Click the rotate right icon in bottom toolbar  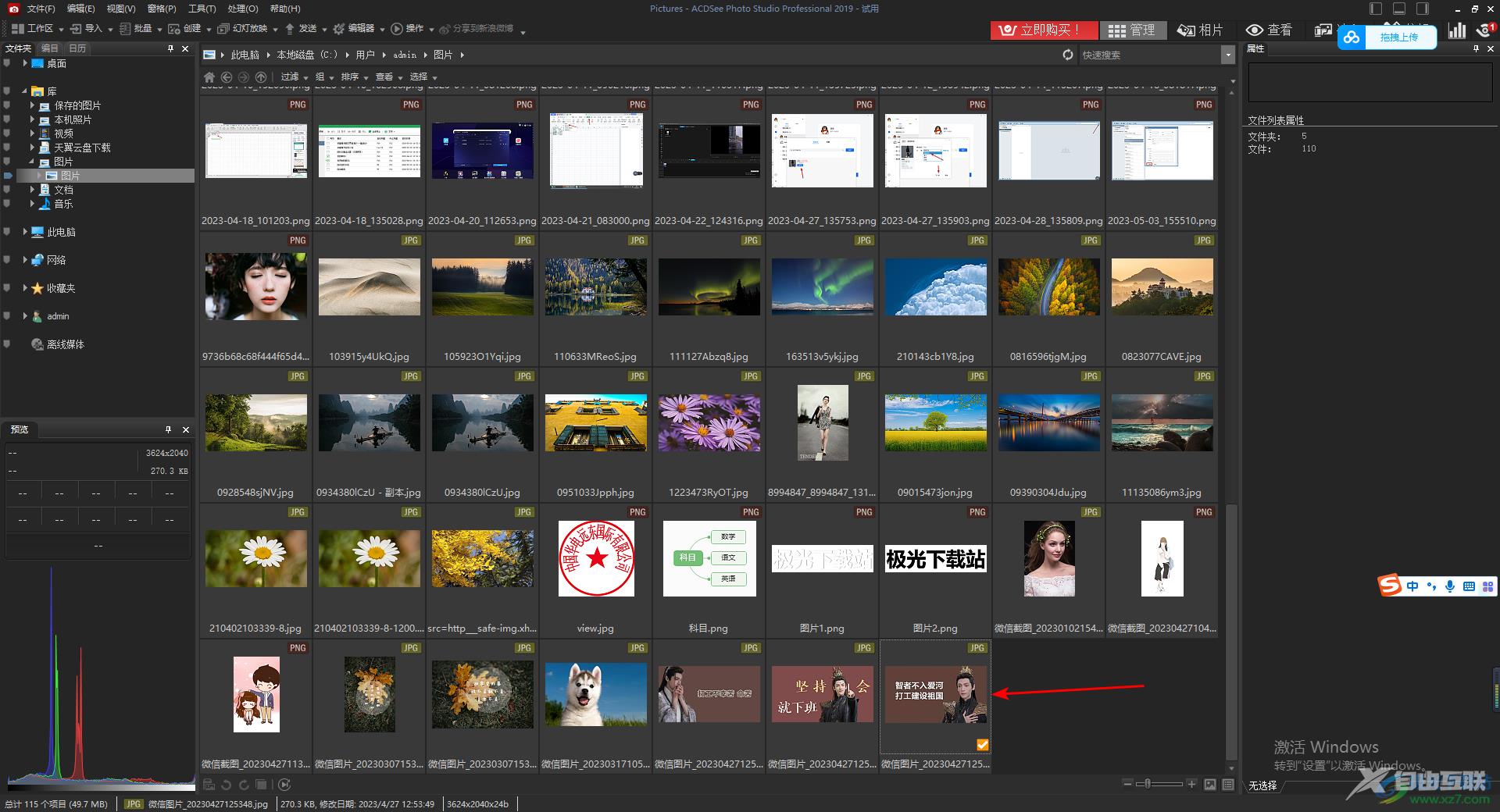244,785
